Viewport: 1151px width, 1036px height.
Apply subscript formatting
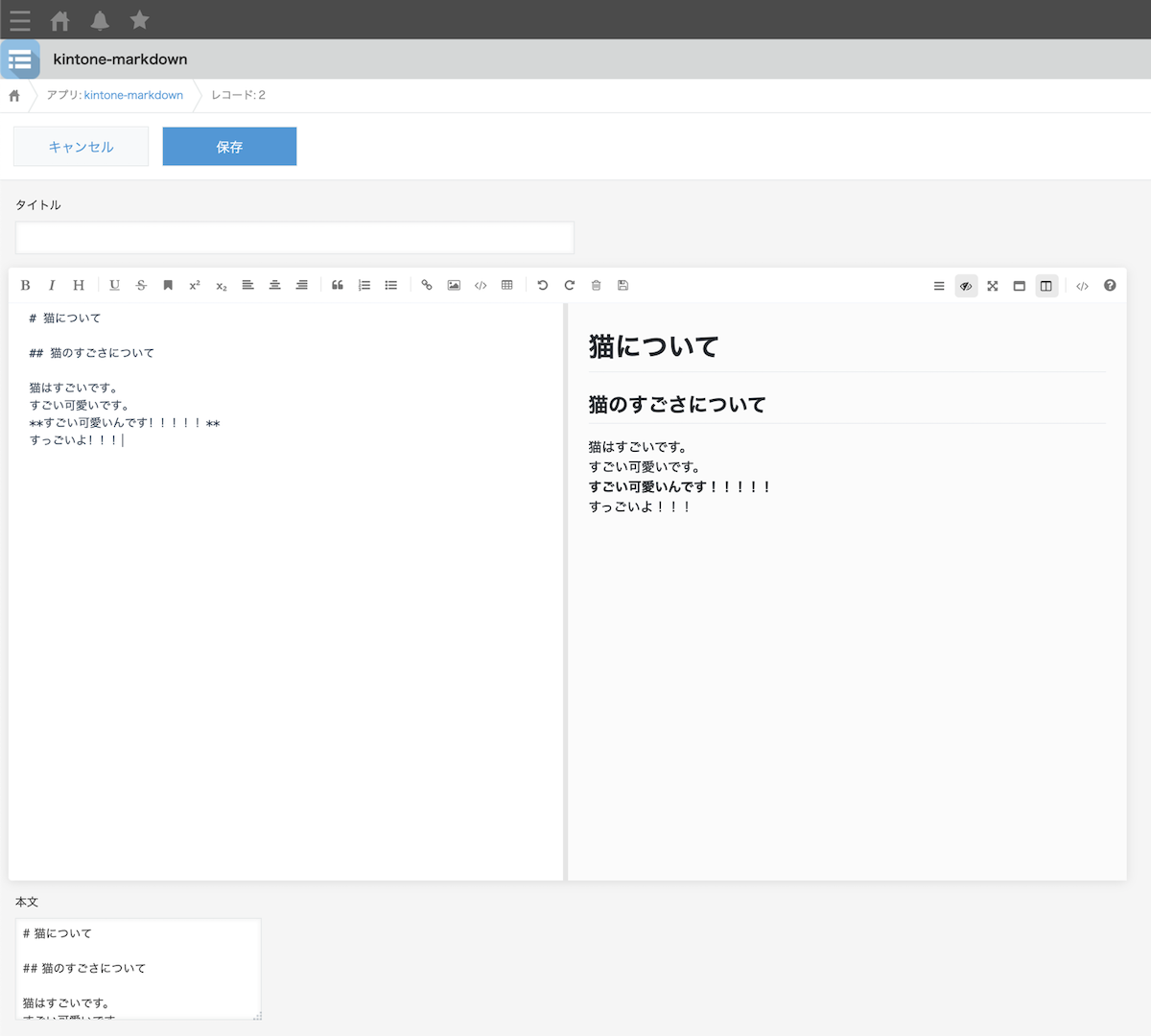click(222, 285)
